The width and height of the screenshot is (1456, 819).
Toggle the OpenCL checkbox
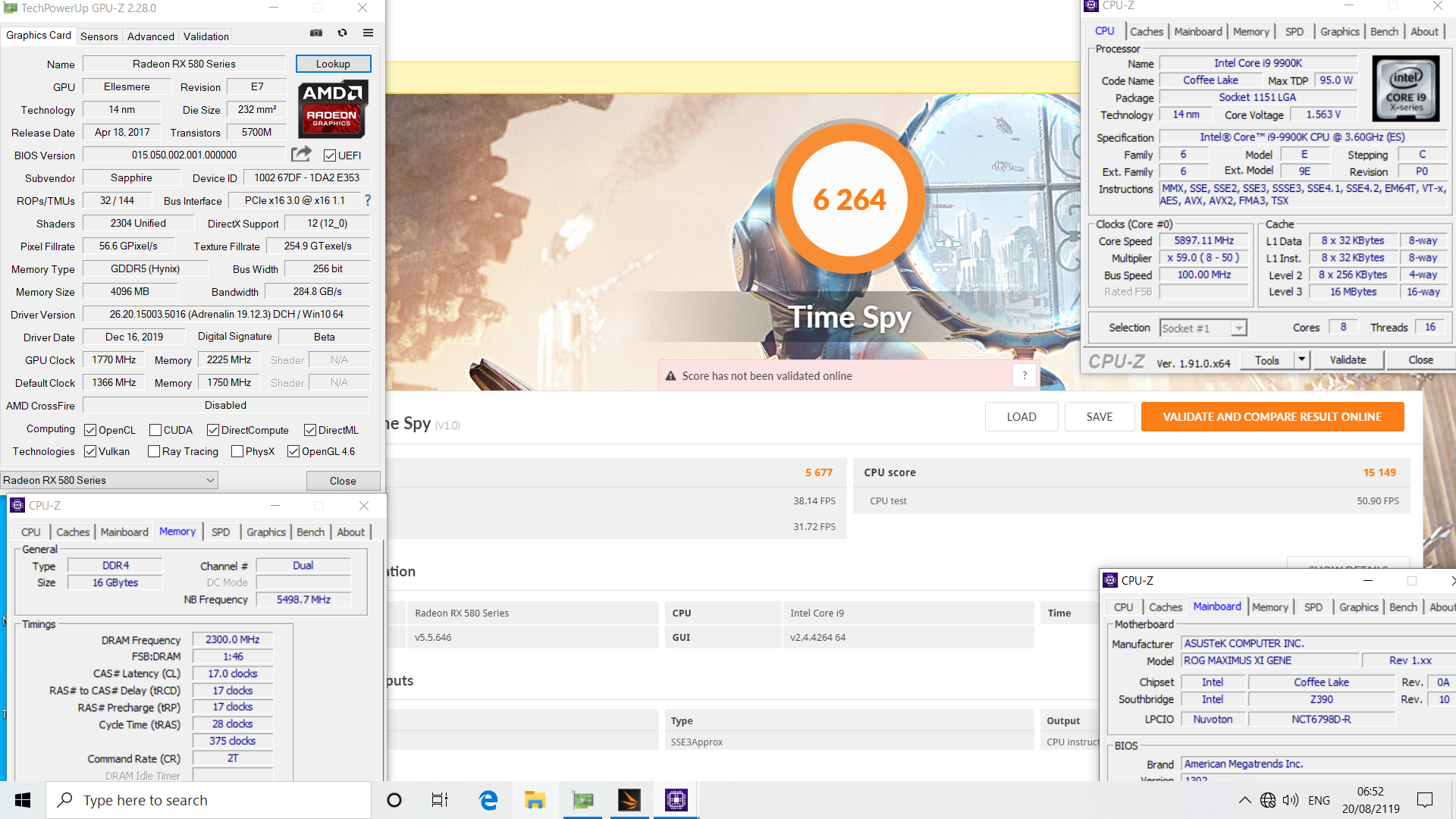[90, 430]
